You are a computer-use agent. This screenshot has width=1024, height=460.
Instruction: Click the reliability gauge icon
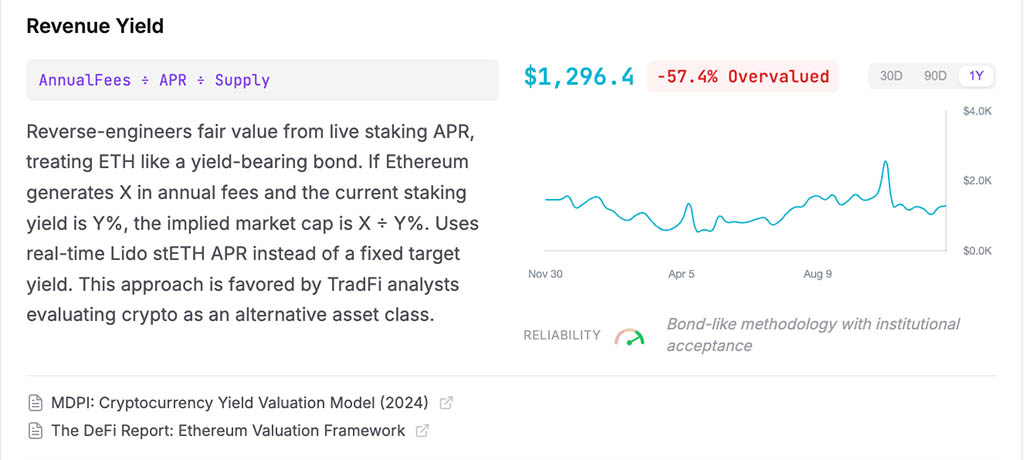click(x=630, y=336)
